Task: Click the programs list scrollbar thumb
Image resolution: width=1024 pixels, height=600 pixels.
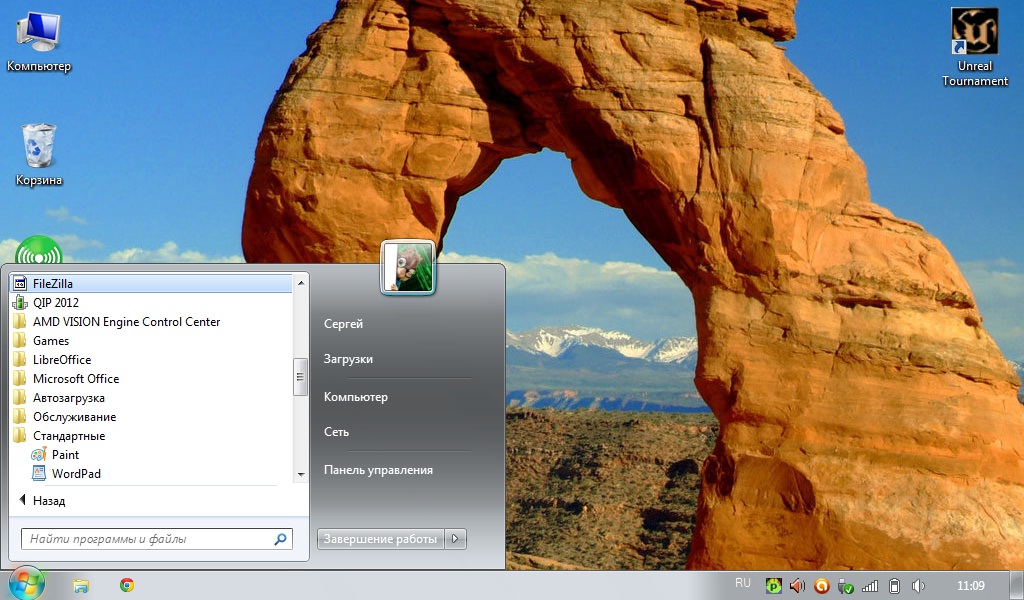Action: coord(300,377)
